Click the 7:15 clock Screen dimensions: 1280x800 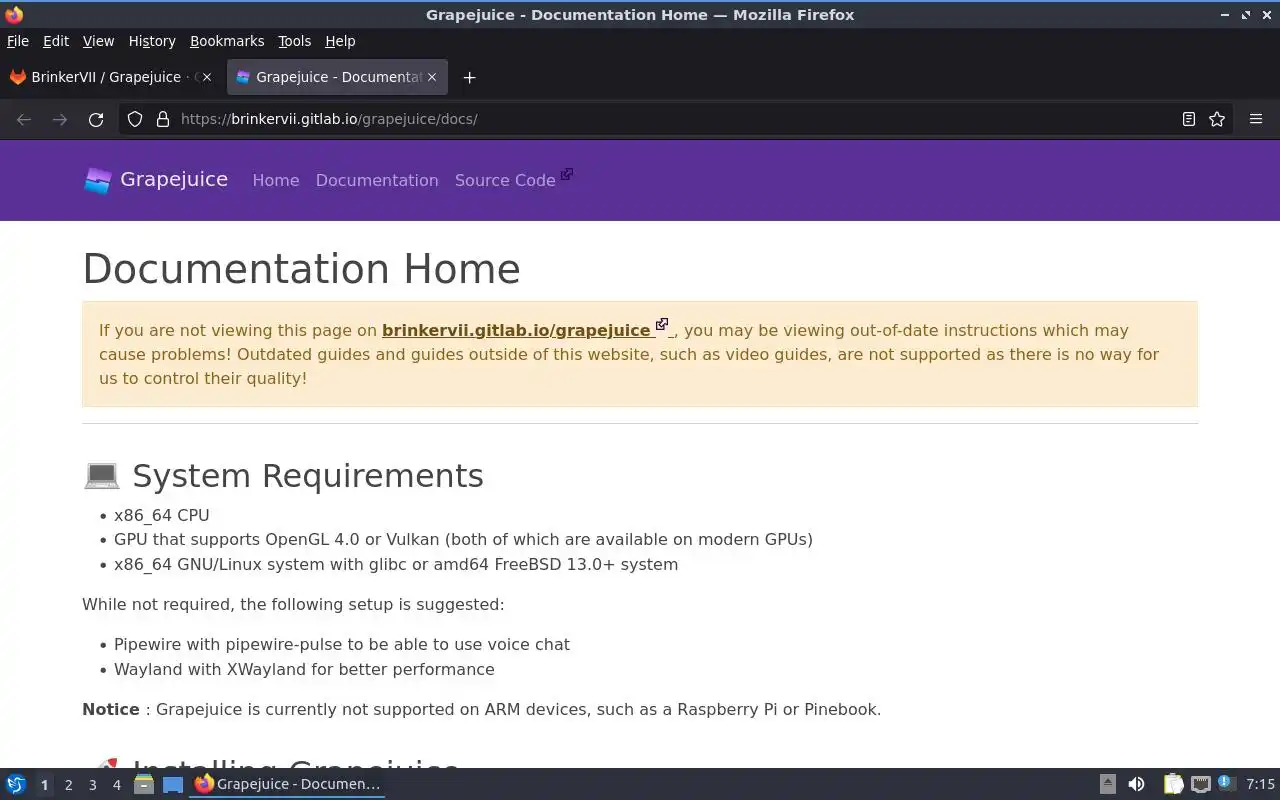click(1261, 784)
